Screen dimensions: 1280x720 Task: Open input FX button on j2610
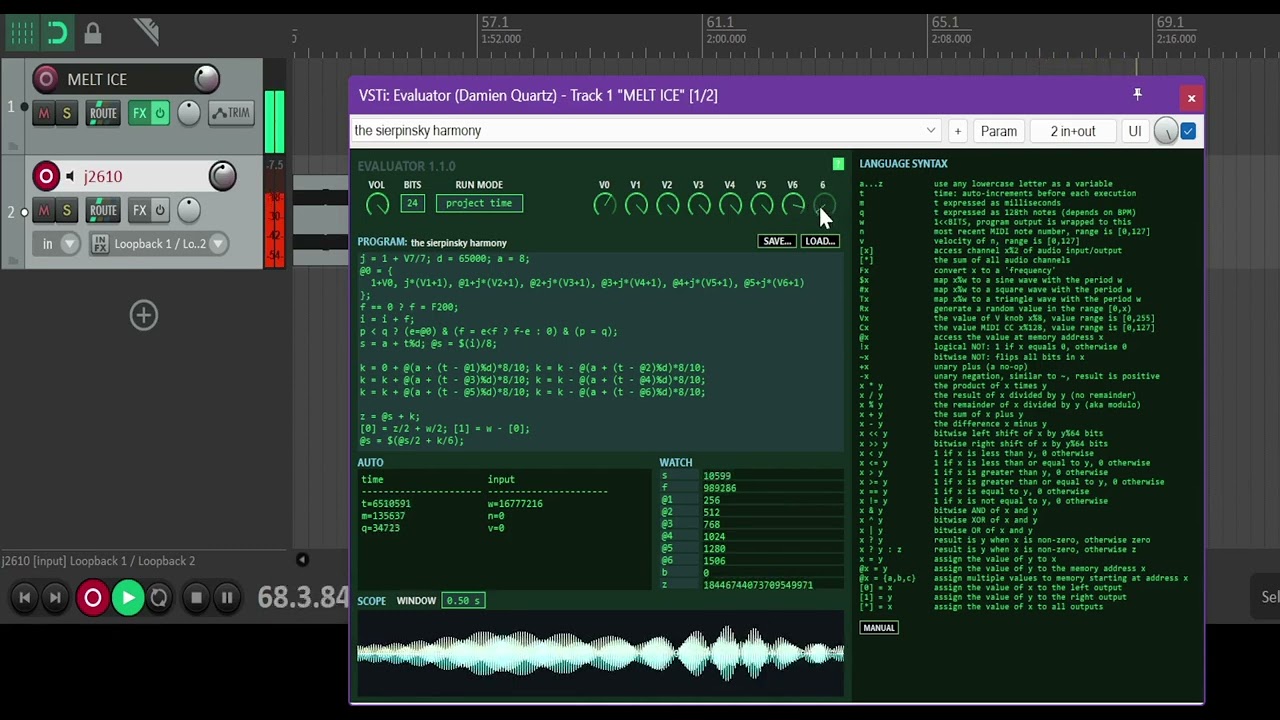[x=100, y=243]
